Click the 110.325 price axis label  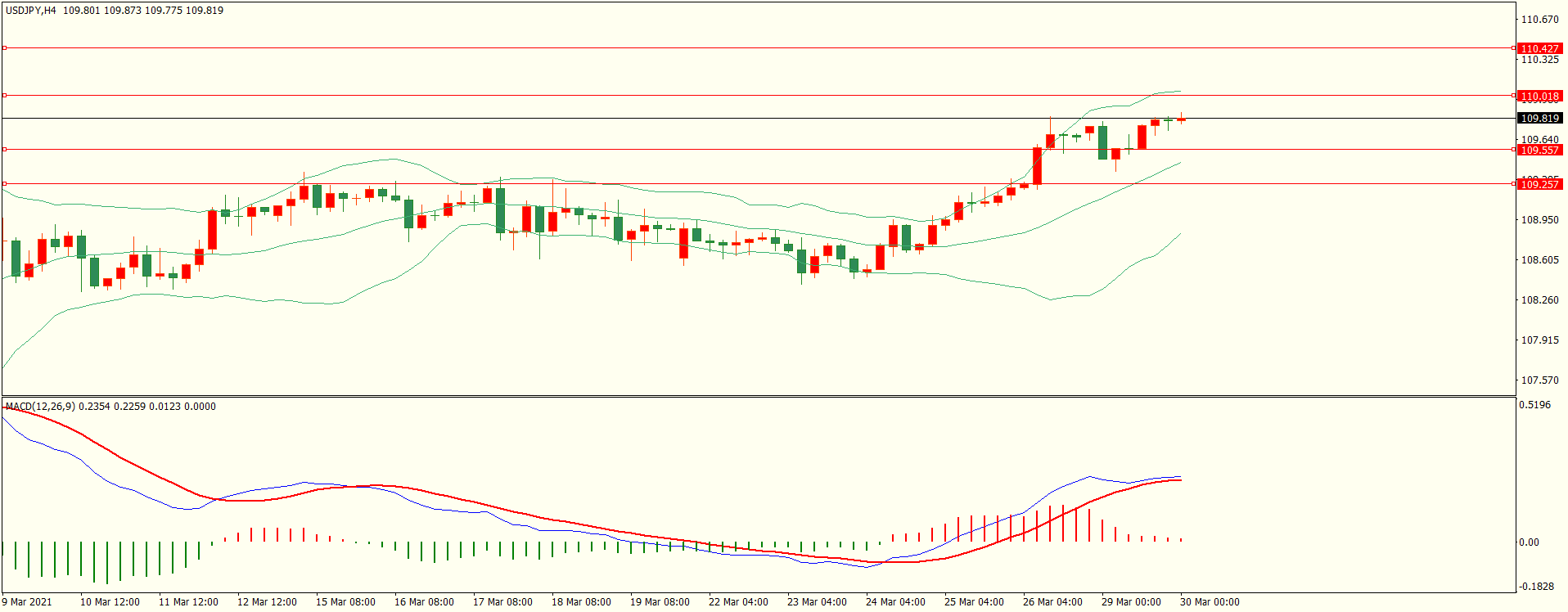pos(1539,60)
